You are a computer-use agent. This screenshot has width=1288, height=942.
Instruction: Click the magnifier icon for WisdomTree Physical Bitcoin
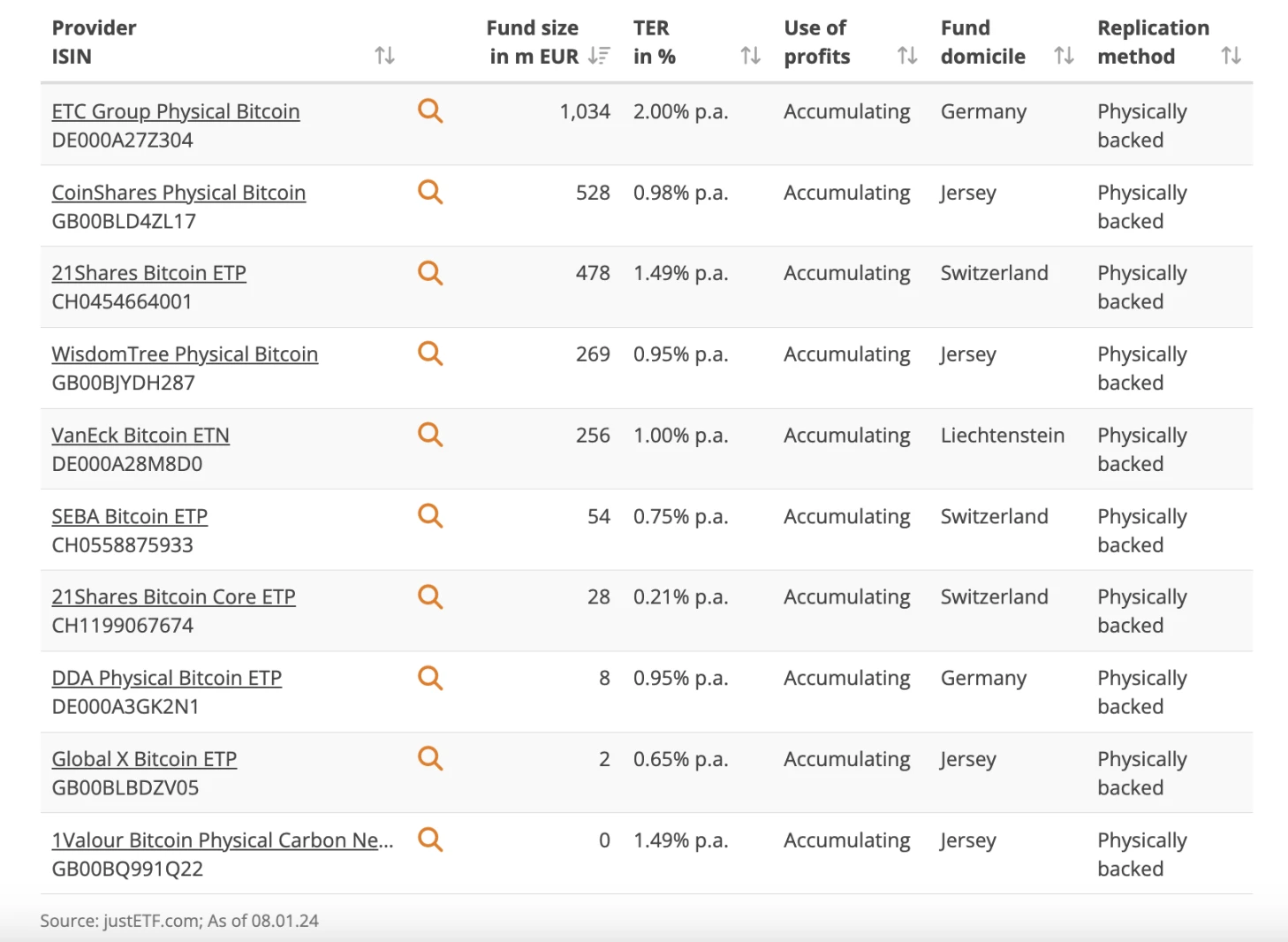pos(430,353)
